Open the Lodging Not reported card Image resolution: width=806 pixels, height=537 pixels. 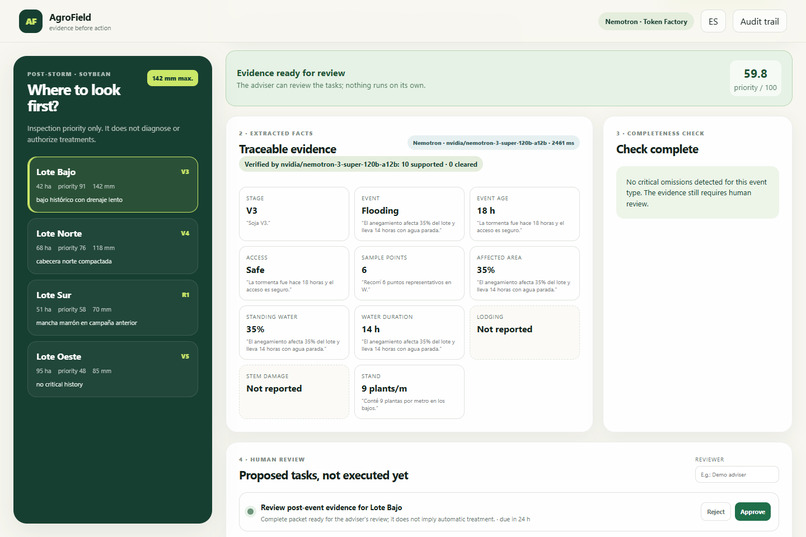coord(524,332)
